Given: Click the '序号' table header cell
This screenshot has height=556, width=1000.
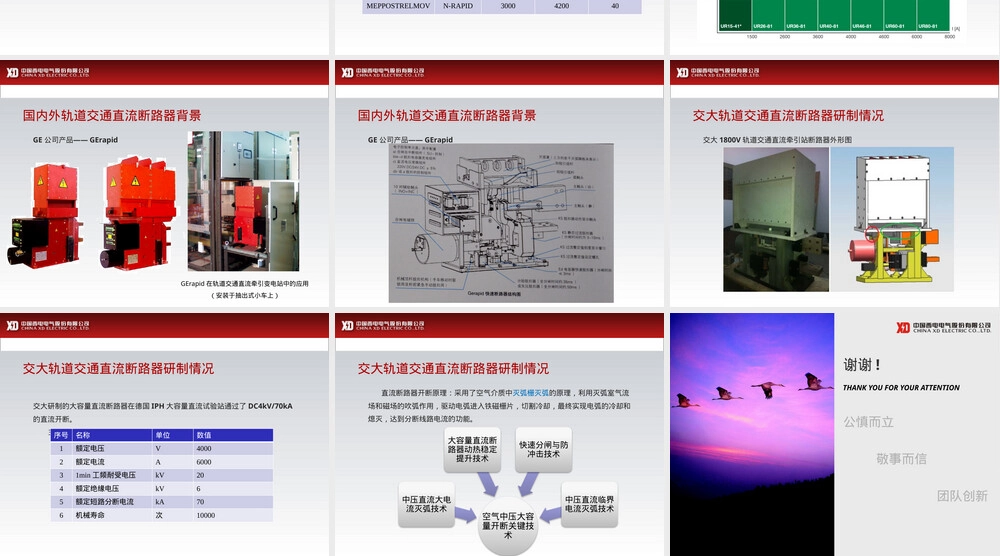Looking at the screenshot, I should 61,435.
